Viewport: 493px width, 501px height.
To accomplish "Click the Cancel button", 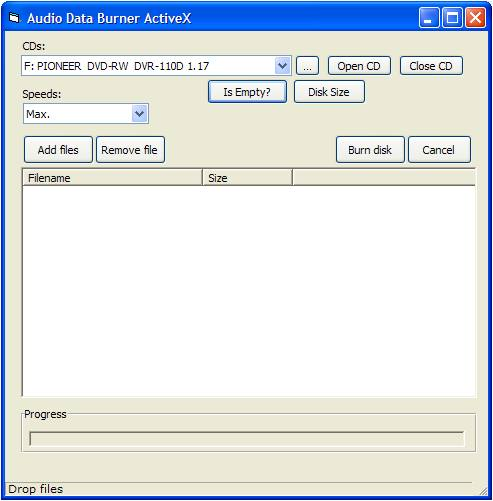I will pos(439,150).
